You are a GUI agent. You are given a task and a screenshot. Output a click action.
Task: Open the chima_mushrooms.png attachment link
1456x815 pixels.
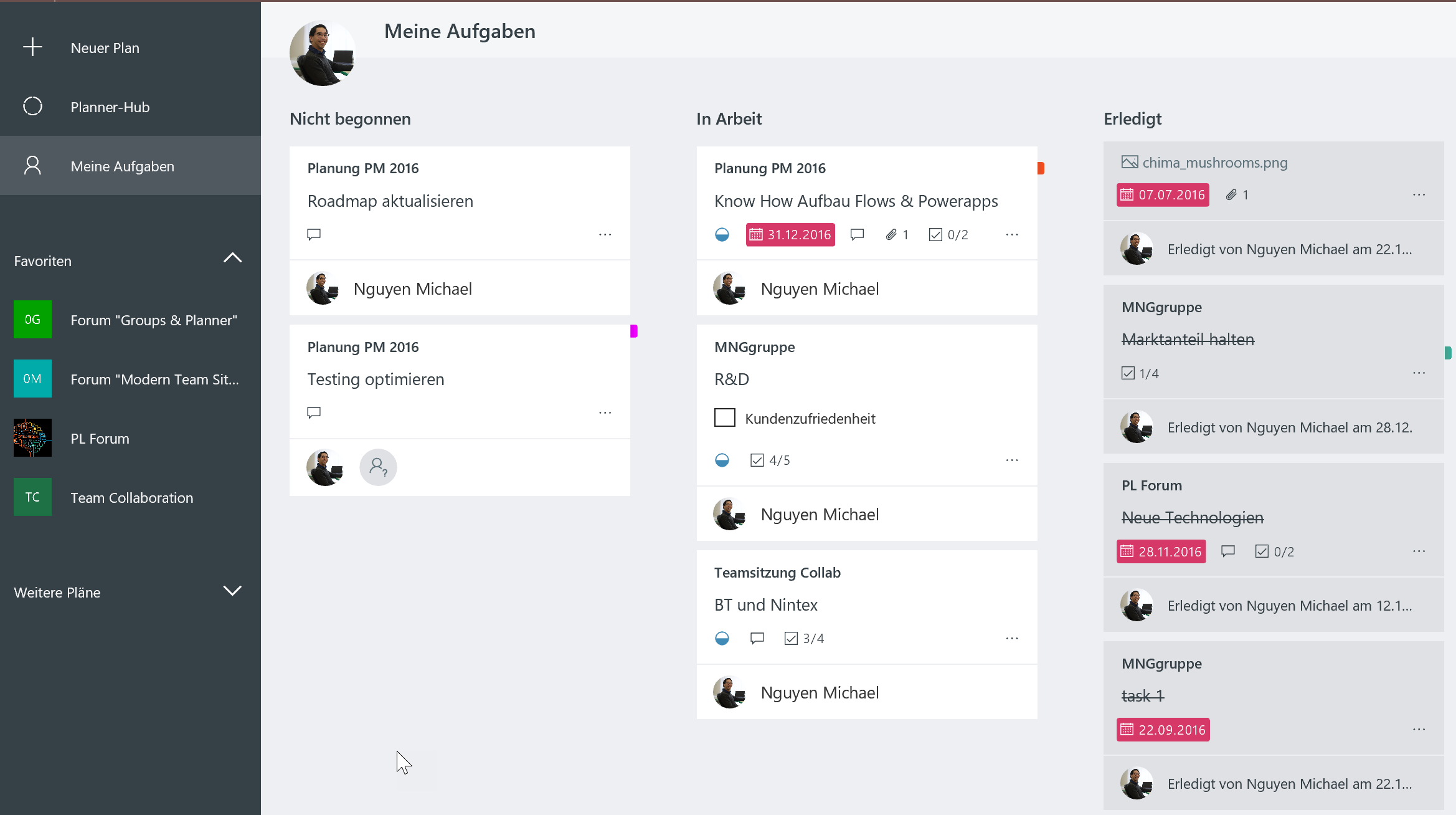click(x=1214, y=163)
